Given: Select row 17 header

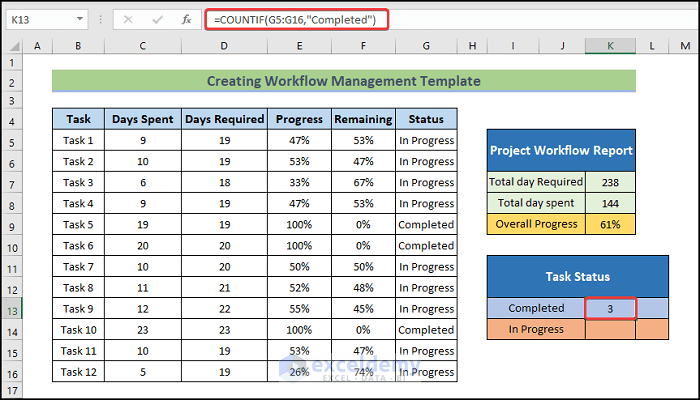Looking at the screenshot, I should click(12, 391).
